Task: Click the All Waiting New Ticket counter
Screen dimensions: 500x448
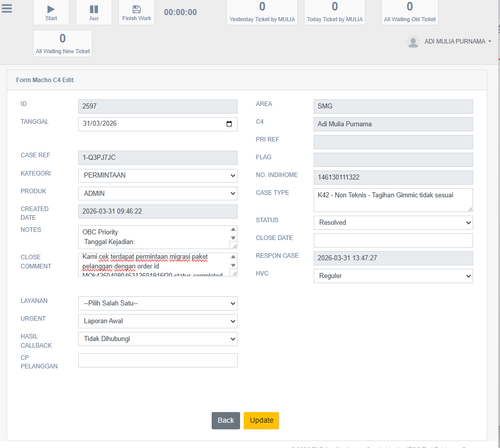Action: point(63,44)
